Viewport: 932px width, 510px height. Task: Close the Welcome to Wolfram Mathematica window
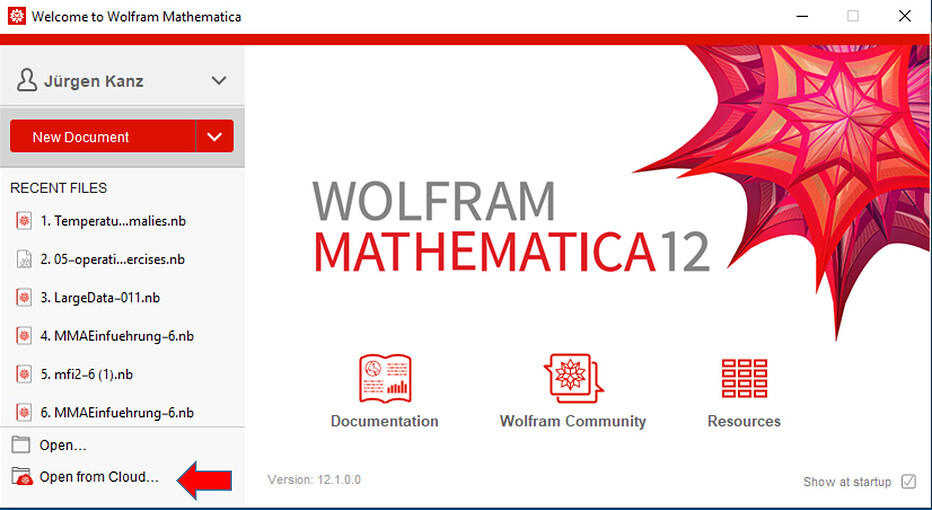point(905,16)
